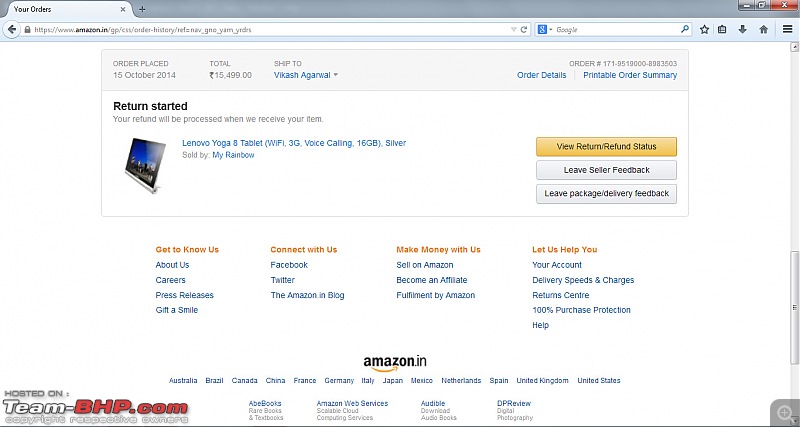Reload the page with refresh icon
800x427 pixels.
click(524, 30)
